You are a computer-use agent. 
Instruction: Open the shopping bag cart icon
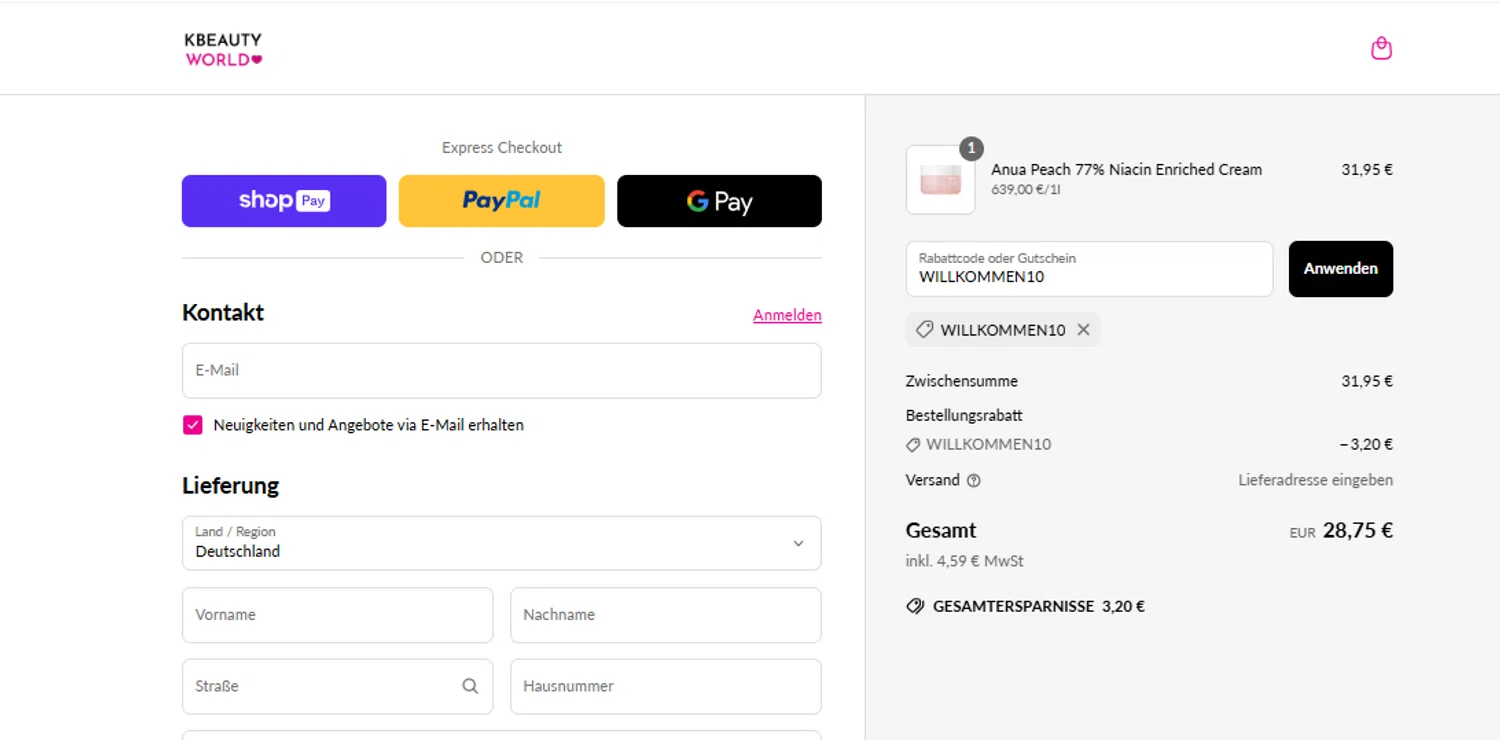[x=1381, y=48]
